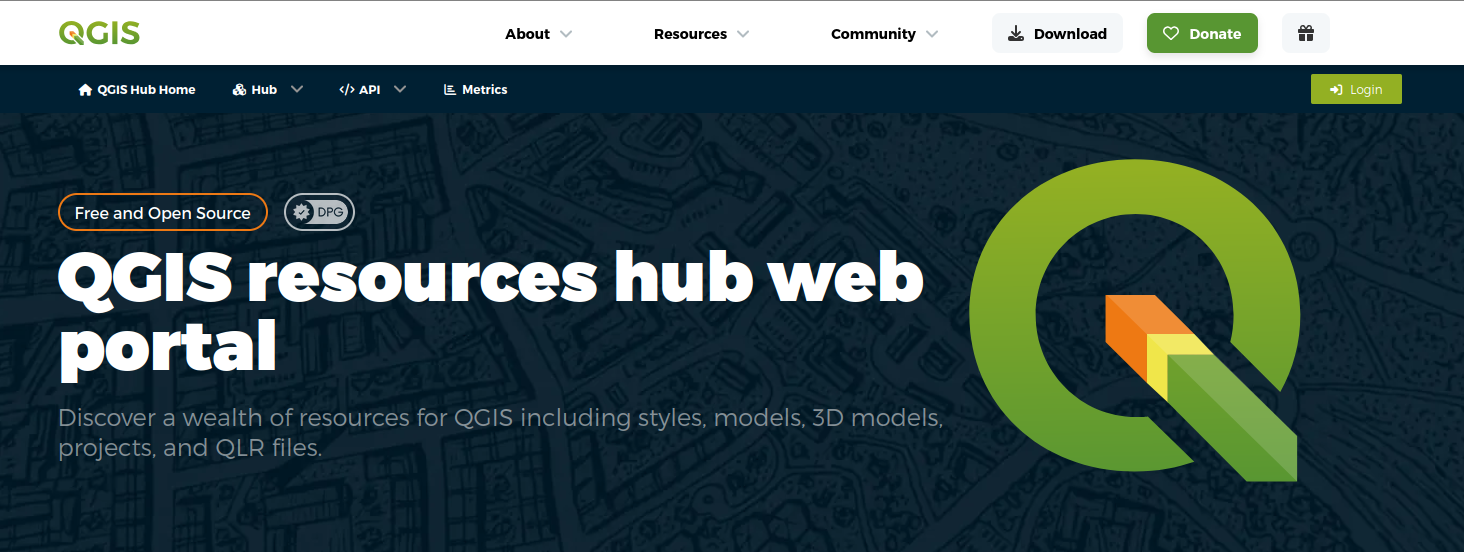Image resolution: width=1464 pixels, height=552 pixels.
Task: Click the Download button
Action: (1057, 33)
